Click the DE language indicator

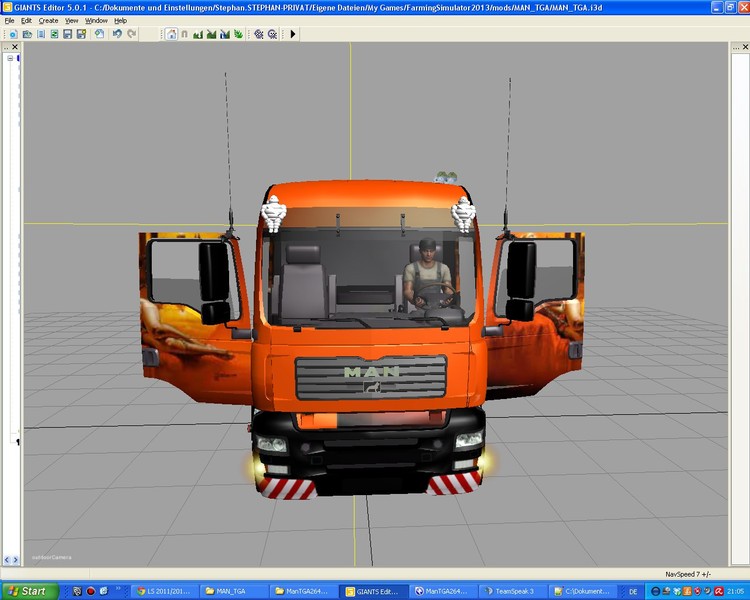[x=633, y=592]
